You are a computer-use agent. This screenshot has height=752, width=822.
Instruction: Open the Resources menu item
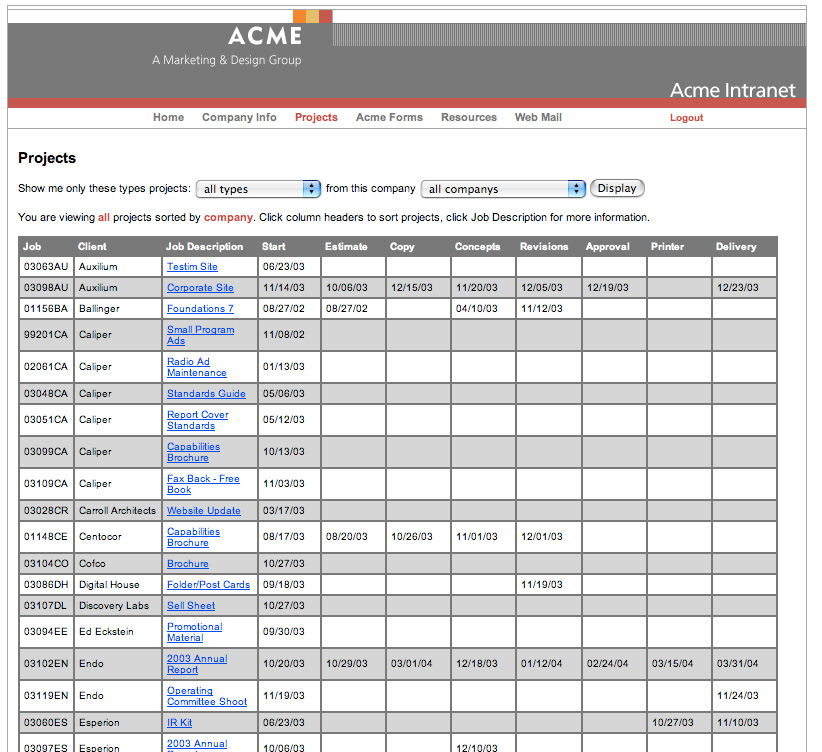click(468, 118)
